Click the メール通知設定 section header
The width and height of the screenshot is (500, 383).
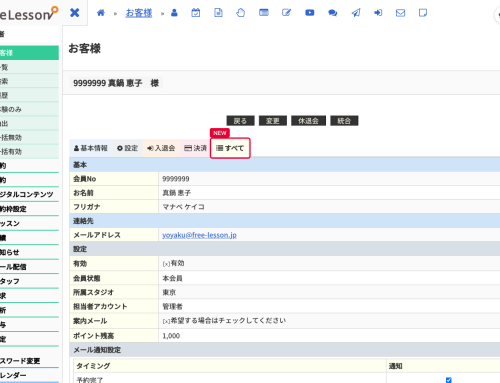click(x=285, y=350)
